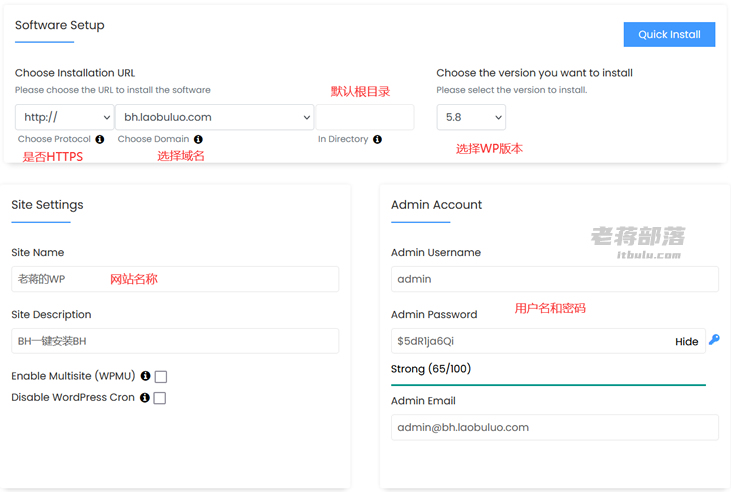Click the In Directory input field
The width and height of the screenshot is (731, 492).
click(365, 117)
